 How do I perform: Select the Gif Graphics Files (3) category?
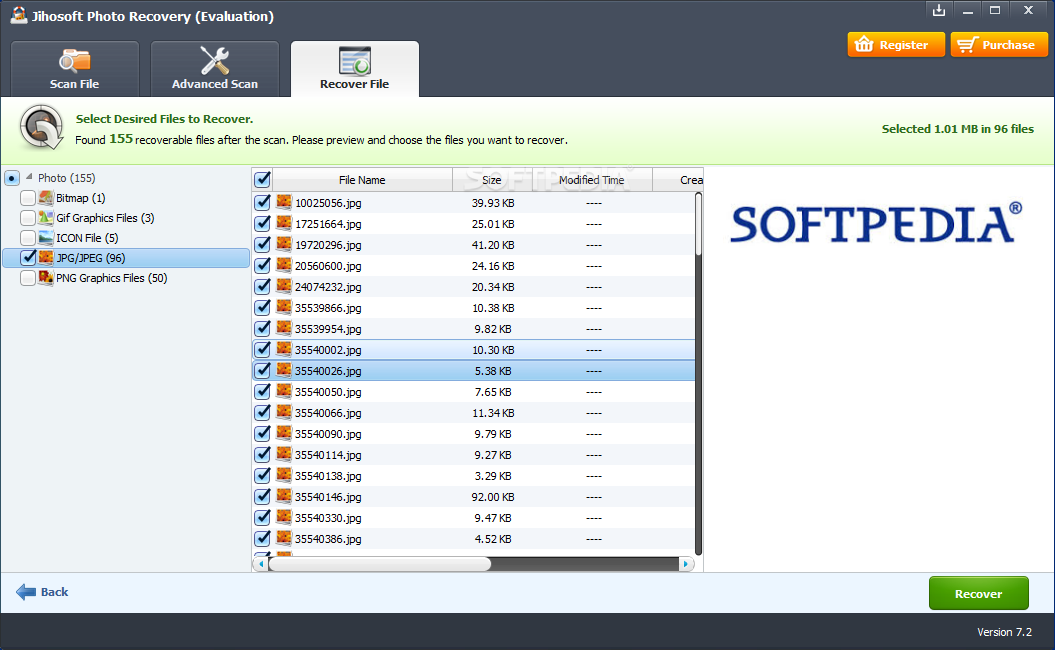tap(105, 218)
